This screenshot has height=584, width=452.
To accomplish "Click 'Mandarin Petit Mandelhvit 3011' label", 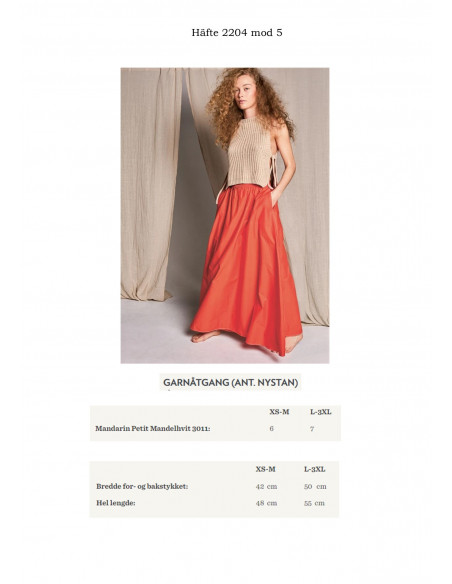I will 153,428.
